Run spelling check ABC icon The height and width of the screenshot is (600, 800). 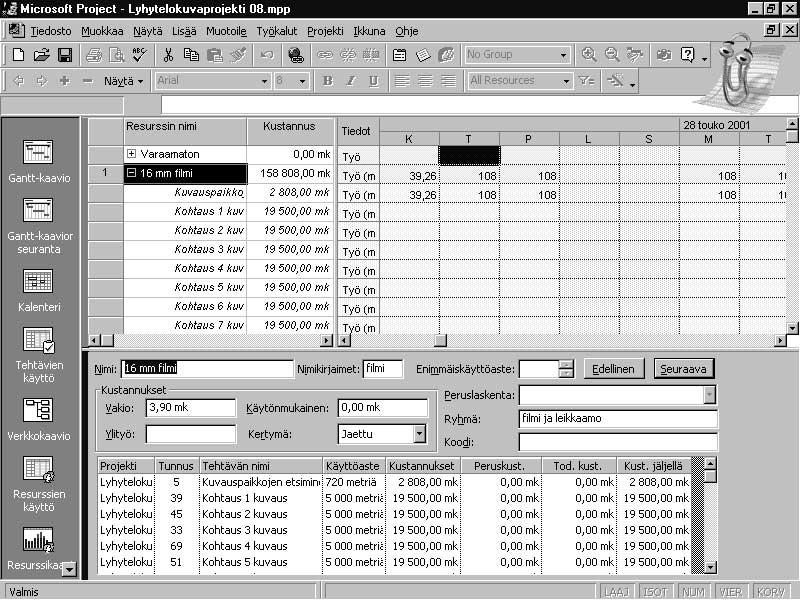pyautogui.click(x=139, y=55)
